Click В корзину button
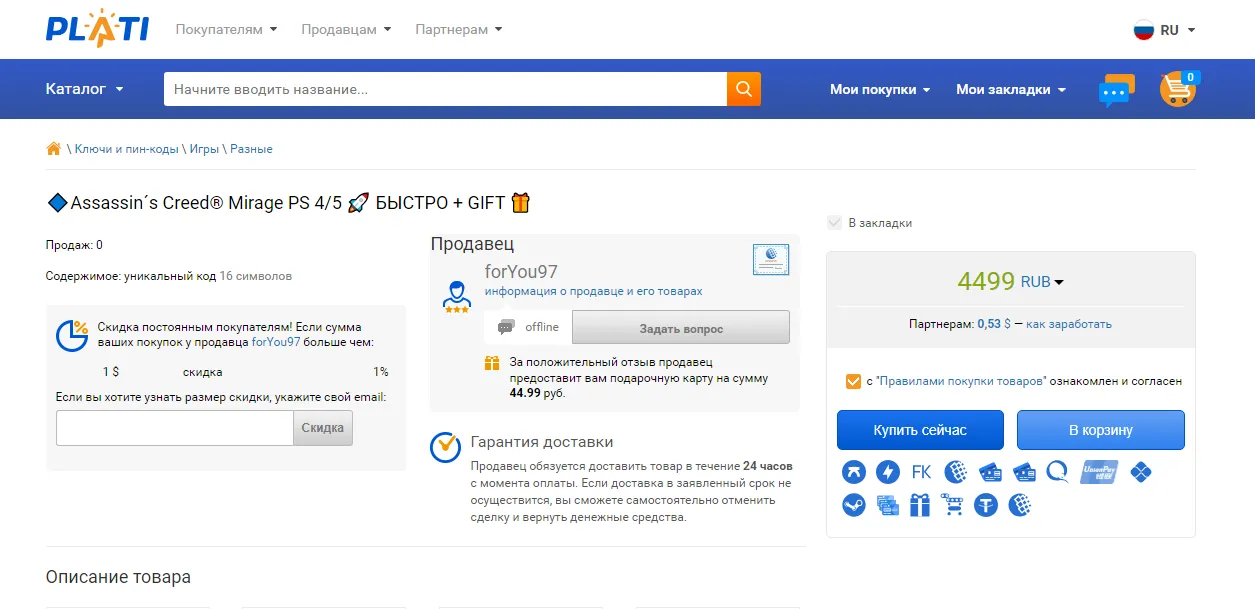The width and height of the screenshot is (1255, 609). (1101, 430)
